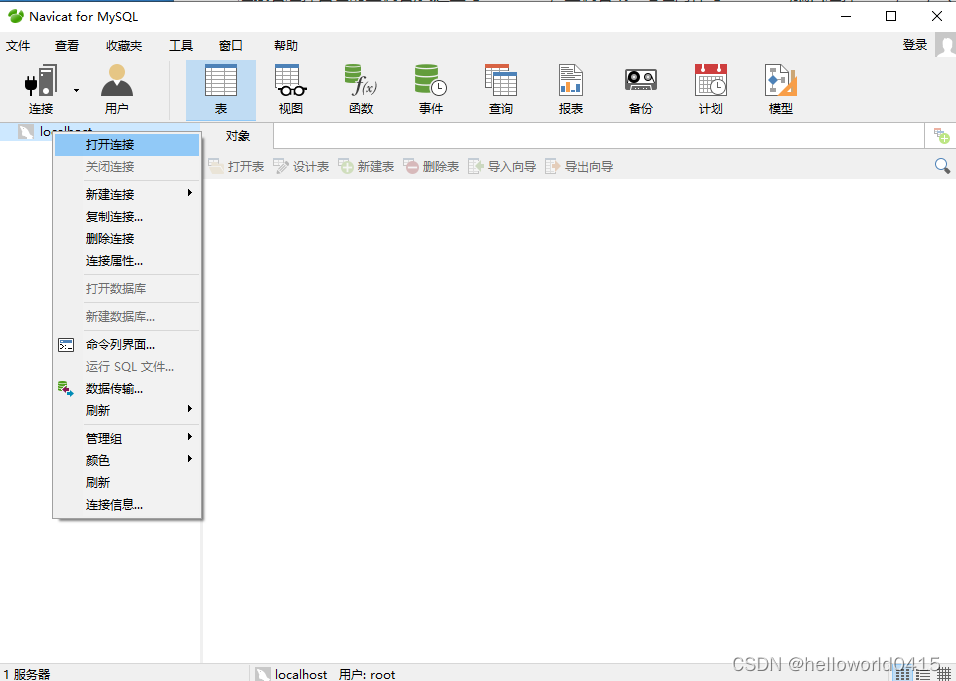Screen dimensions: 956x681
Task: Open the 收藏夹 favorites menu
Action: [x=124, y=46]
